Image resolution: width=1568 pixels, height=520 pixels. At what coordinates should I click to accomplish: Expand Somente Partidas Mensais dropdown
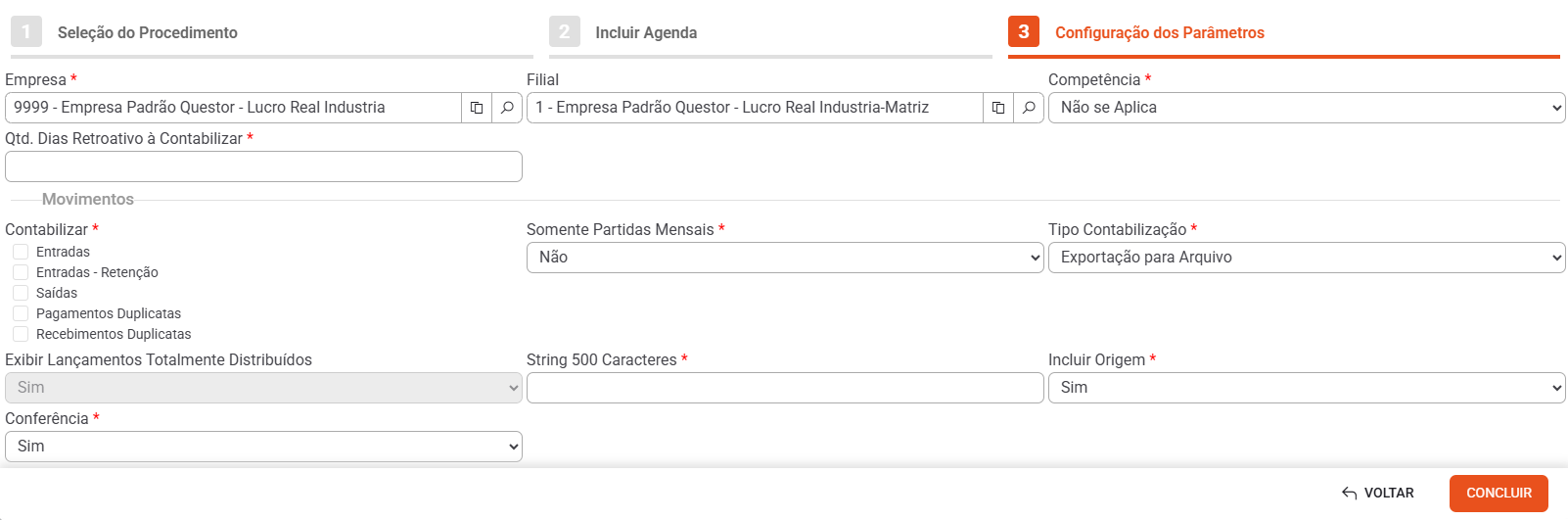pyautogui.click(x=785, y=258)
